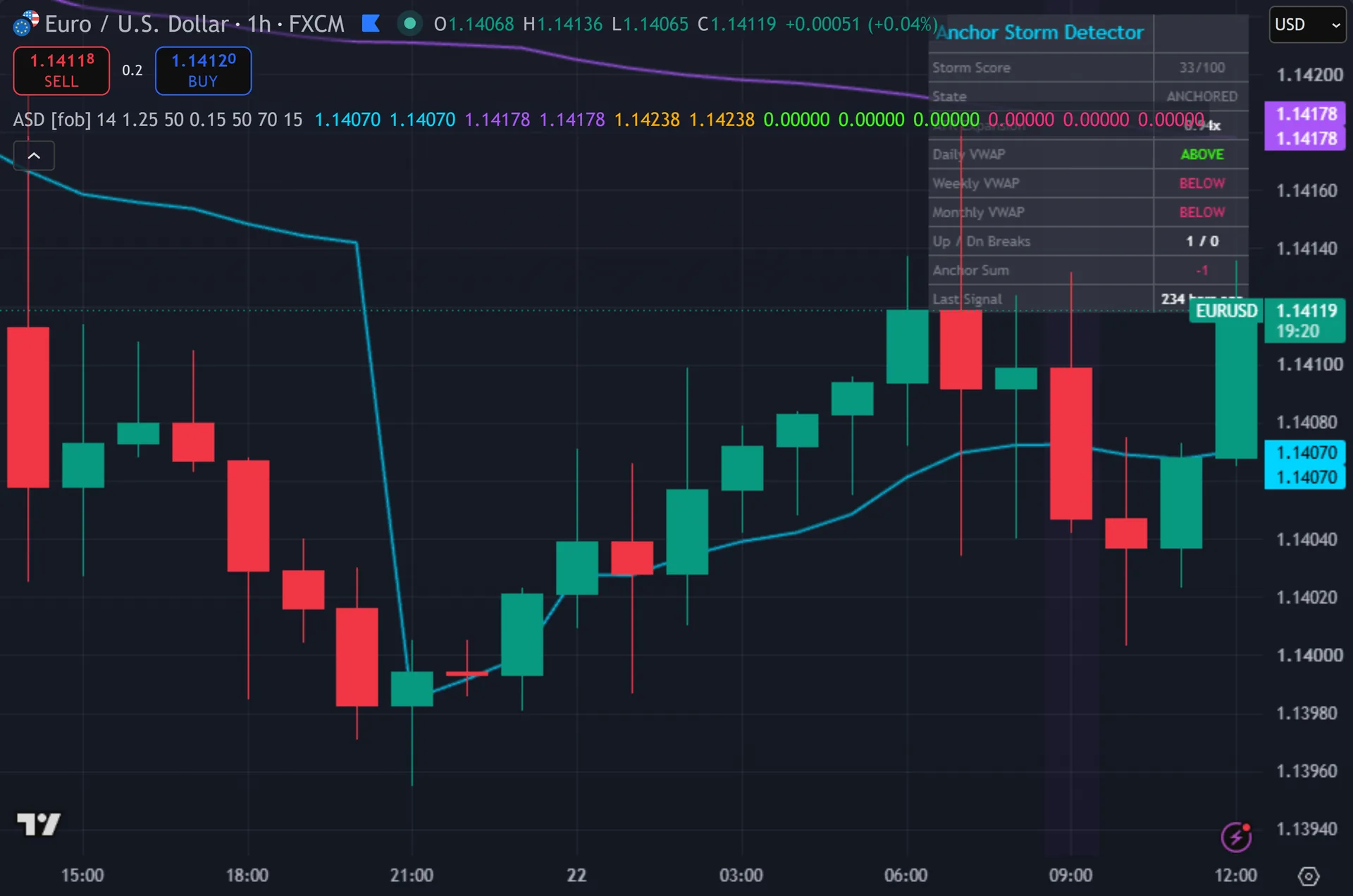Click the 1.14200 price axis label
The width and height of the screenshot is (1353, 896).
[1310, 75]
